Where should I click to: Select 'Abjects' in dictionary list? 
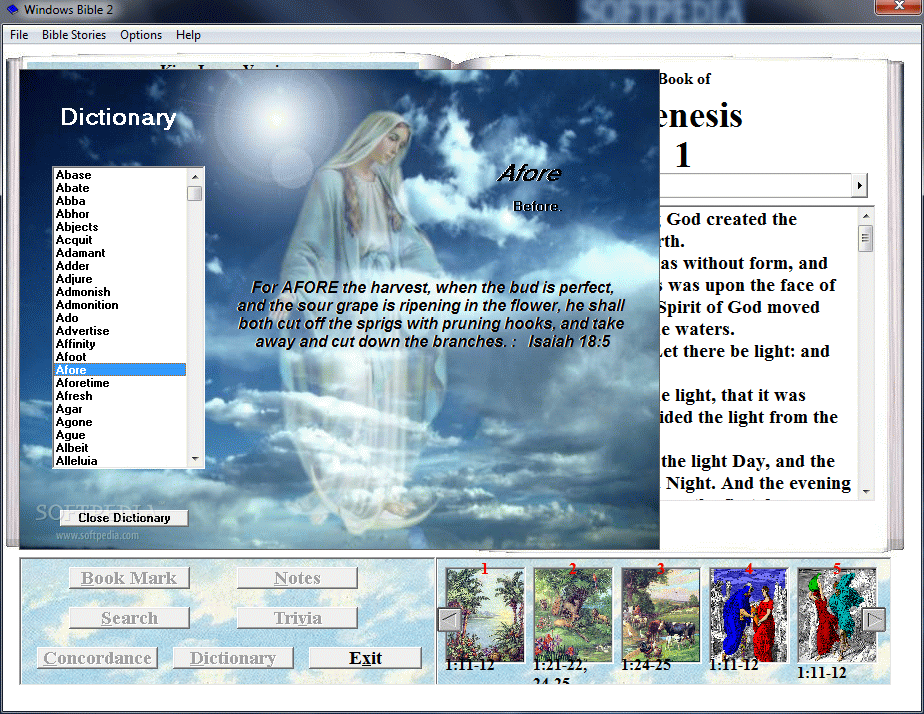pyautogui.click(x=120, y=227)
